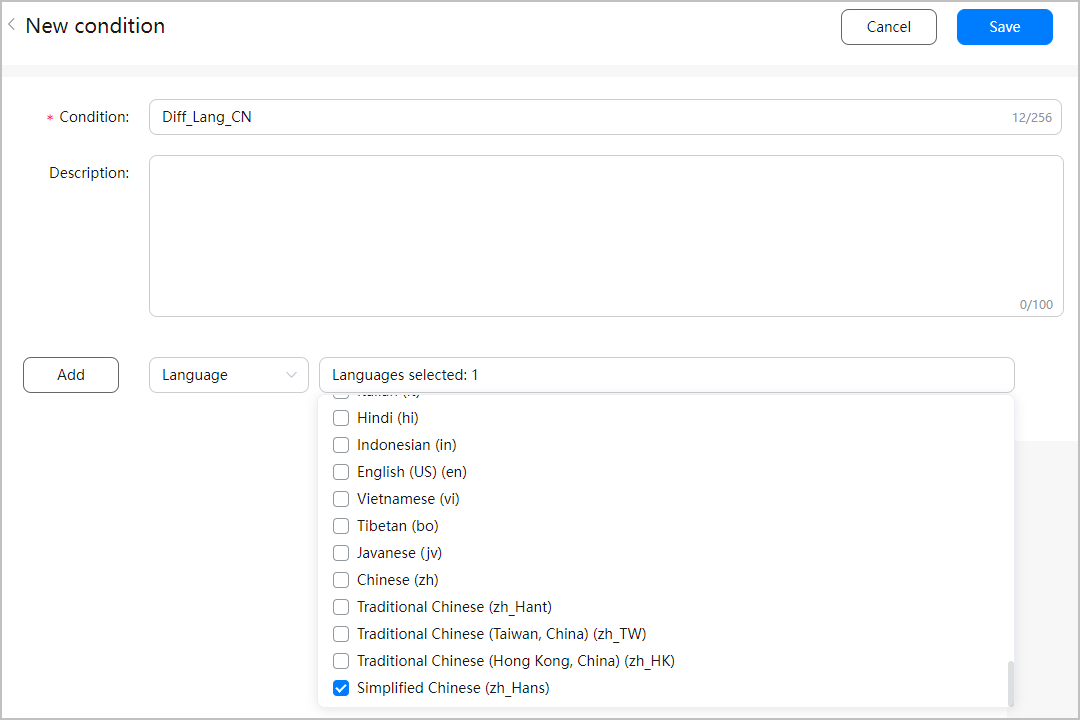The width and height of the screenshot is (1080, 720).
Task: Check the Vietnamese (vi) checkbox
Action: pyautogui.click(x=341, y=498)
